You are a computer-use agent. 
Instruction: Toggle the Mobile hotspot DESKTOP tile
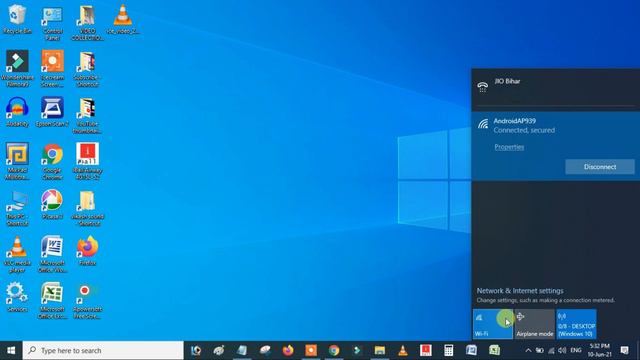pyautogui.click(x=576, y=324)
